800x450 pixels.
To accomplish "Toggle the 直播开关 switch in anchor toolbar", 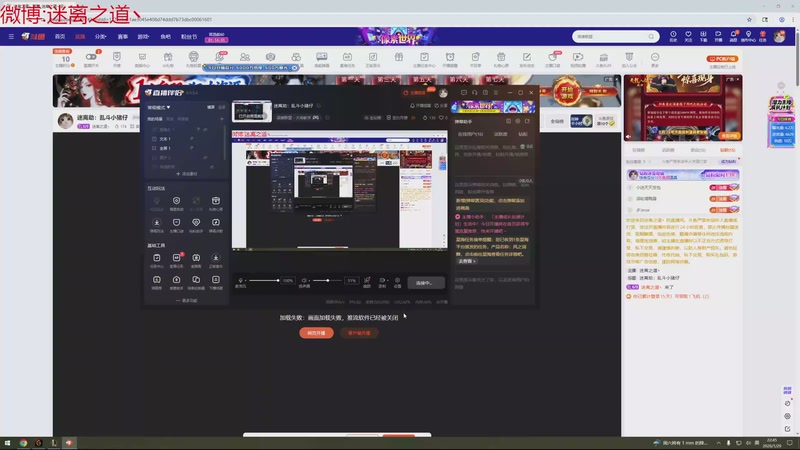I will tap(91, 59).
